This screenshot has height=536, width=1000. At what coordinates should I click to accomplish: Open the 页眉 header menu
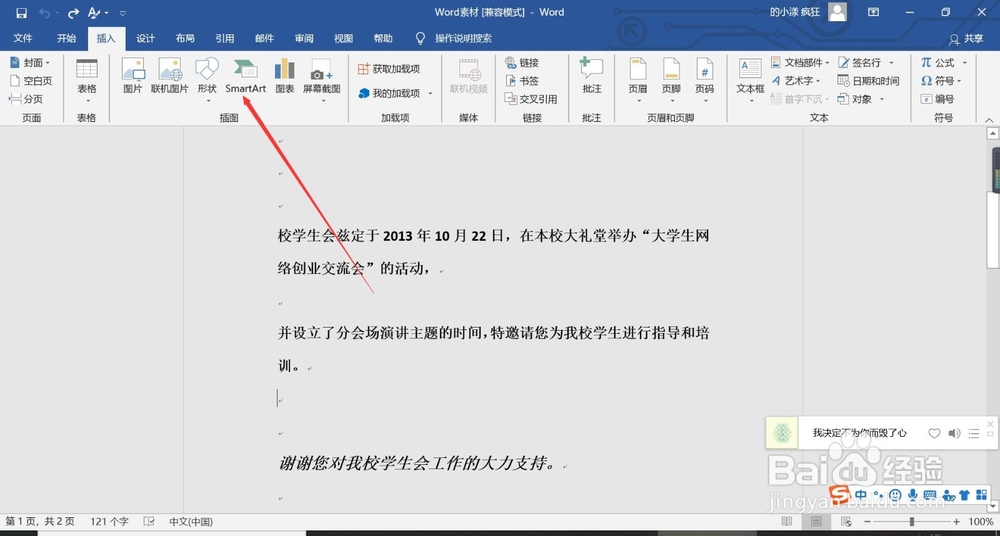(638, 80)
